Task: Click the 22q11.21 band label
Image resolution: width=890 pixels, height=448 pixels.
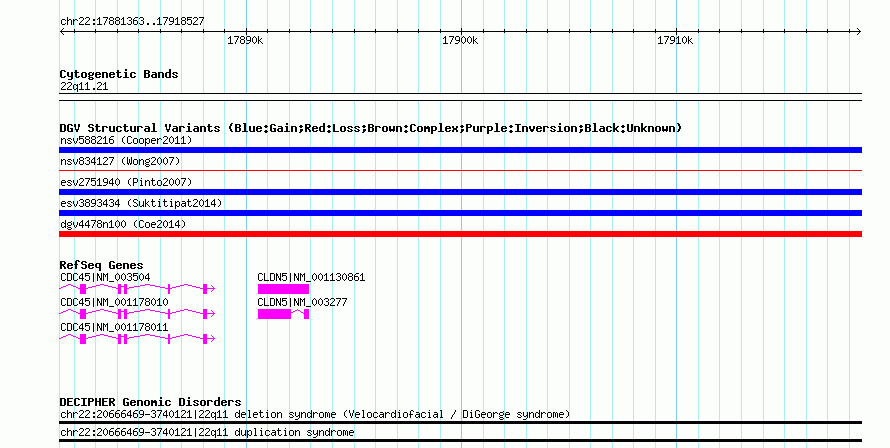Action: coord(84,86)
